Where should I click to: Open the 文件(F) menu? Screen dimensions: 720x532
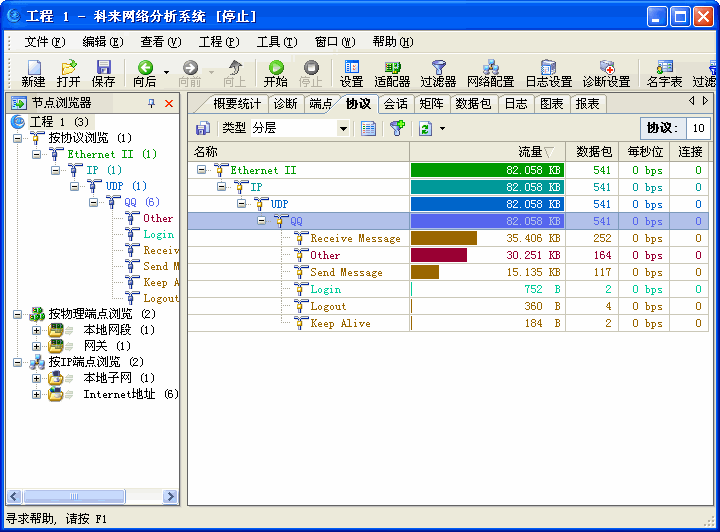(45, 42)
